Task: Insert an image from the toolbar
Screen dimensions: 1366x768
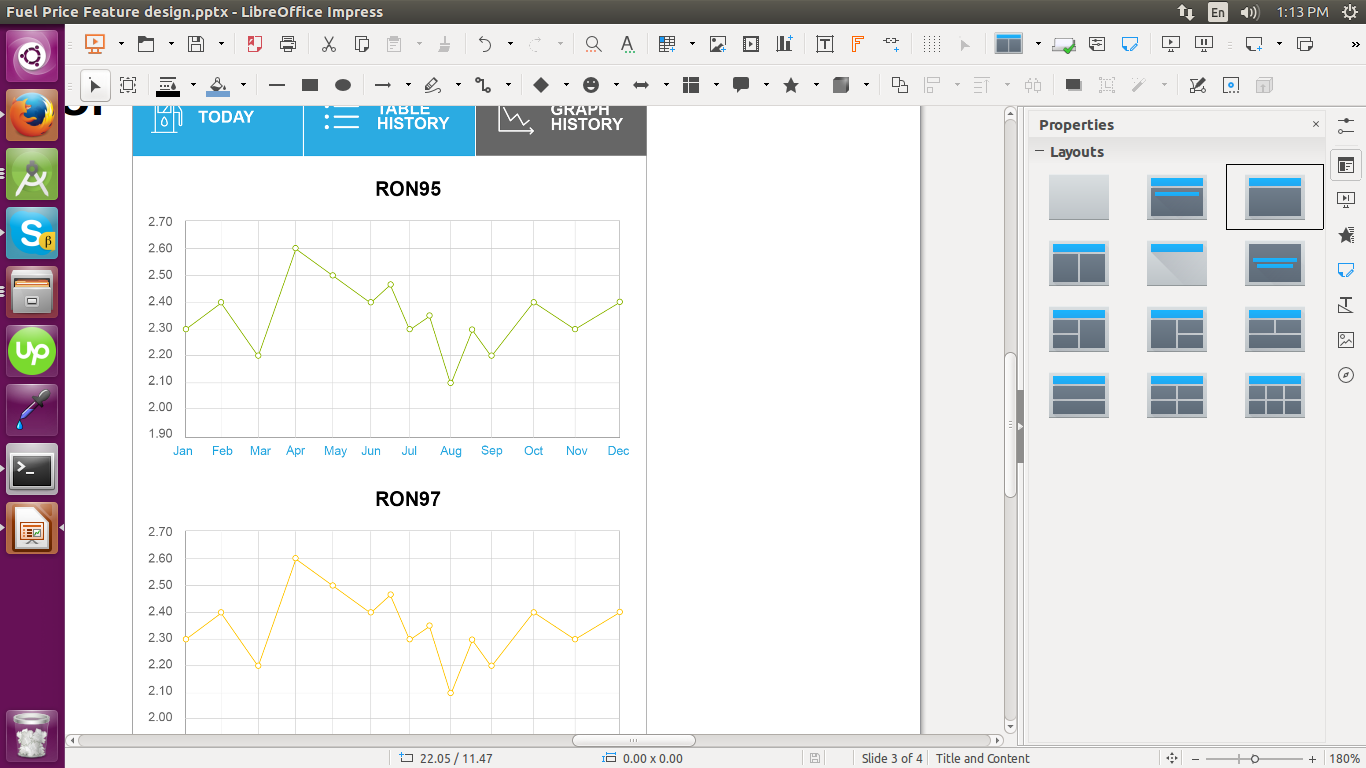Action: point(717,44)
